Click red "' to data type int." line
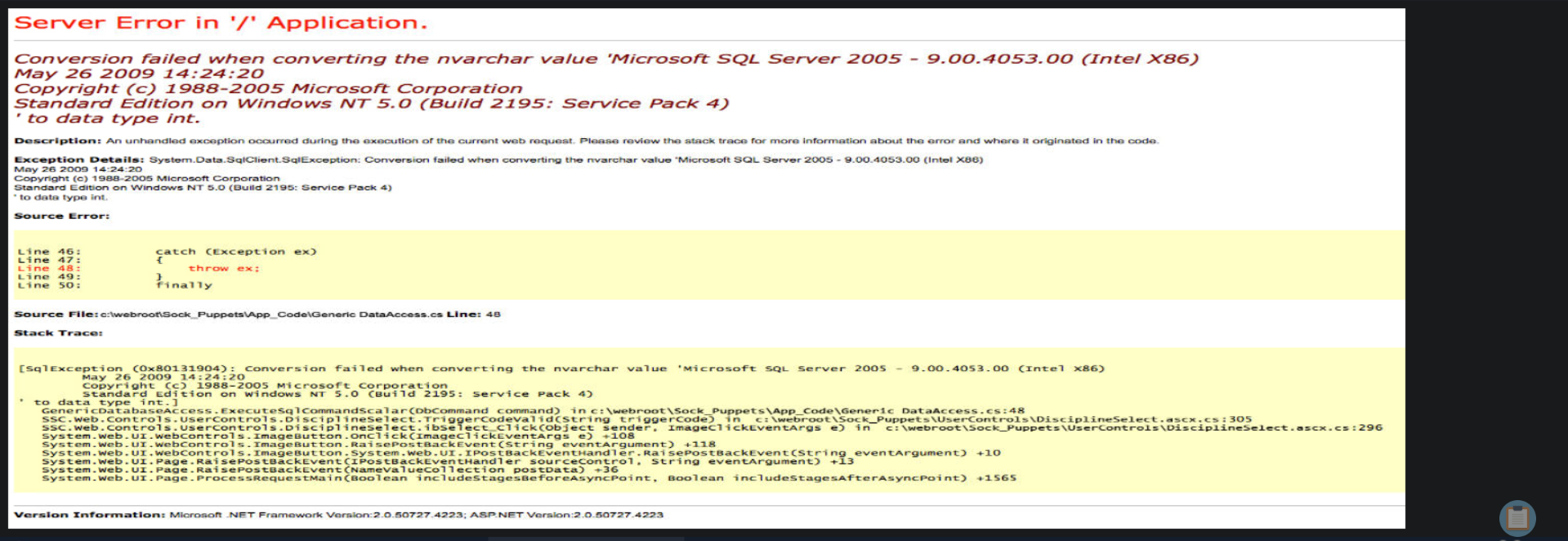Viewport: 1568px width, 541px height. (x=107, y=118)
